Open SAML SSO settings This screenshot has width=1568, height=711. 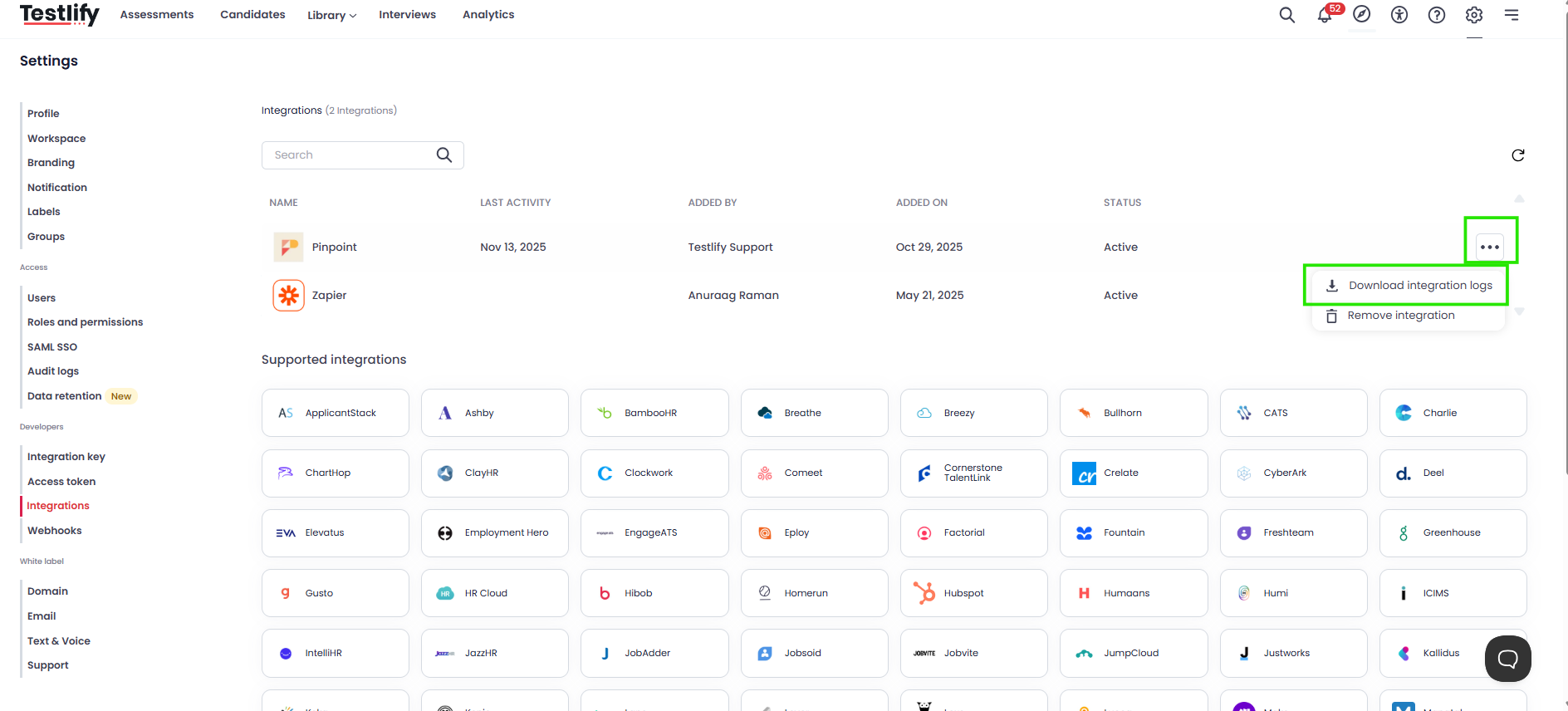[x=52, y=347]
